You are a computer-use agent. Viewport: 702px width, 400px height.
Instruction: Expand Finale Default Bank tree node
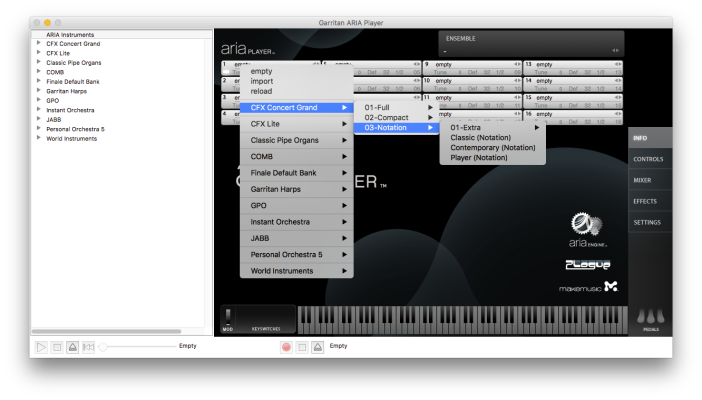39,81
